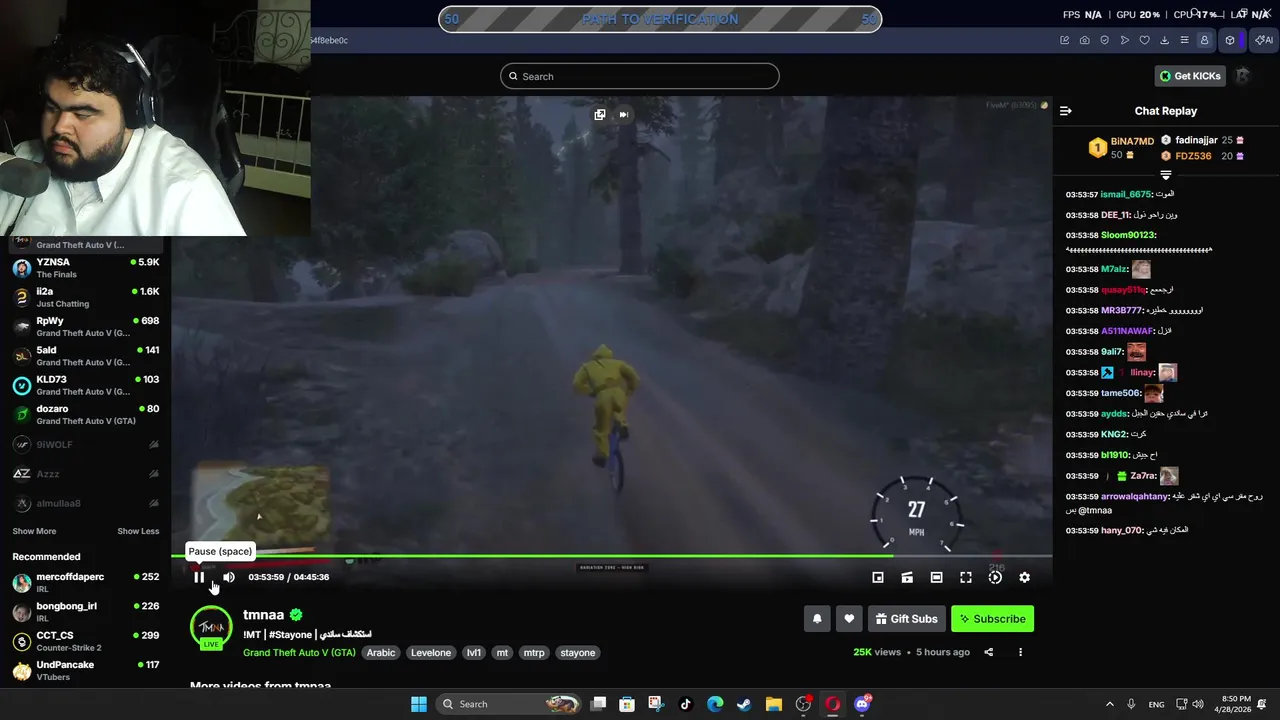Select the stayone tag
The height and width of the screenshot is (720, 1280).
(578, 653)
